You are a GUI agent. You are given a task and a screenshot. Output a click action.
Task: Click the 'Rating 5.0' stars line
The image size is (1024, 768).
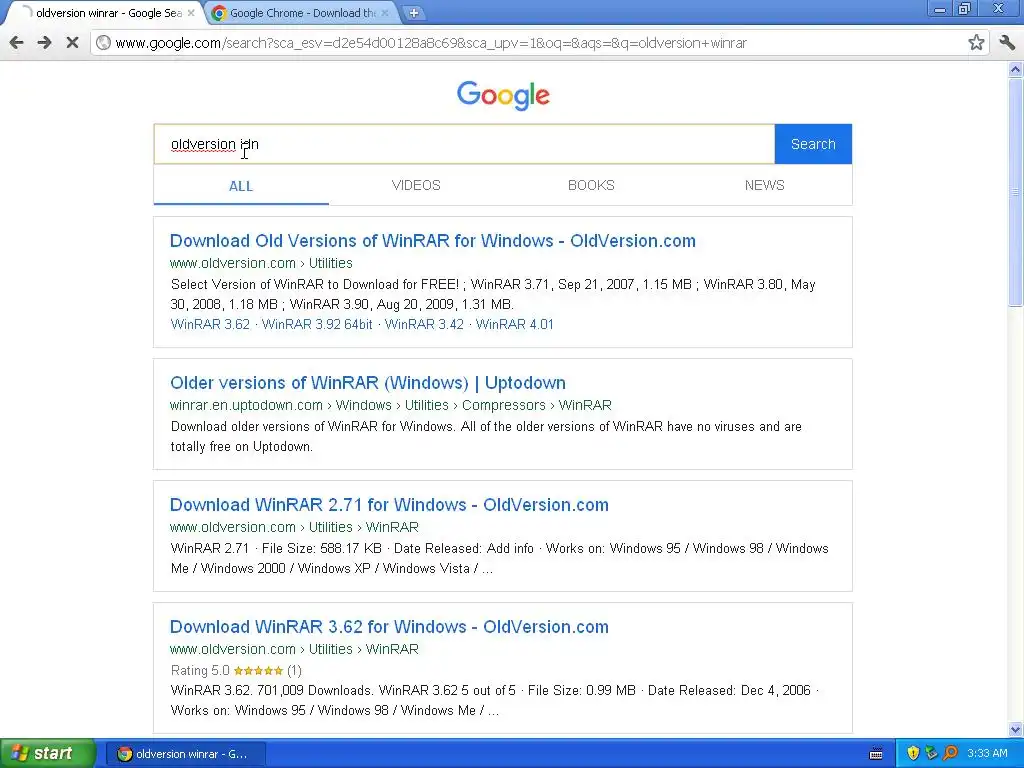tap(236, 671)
